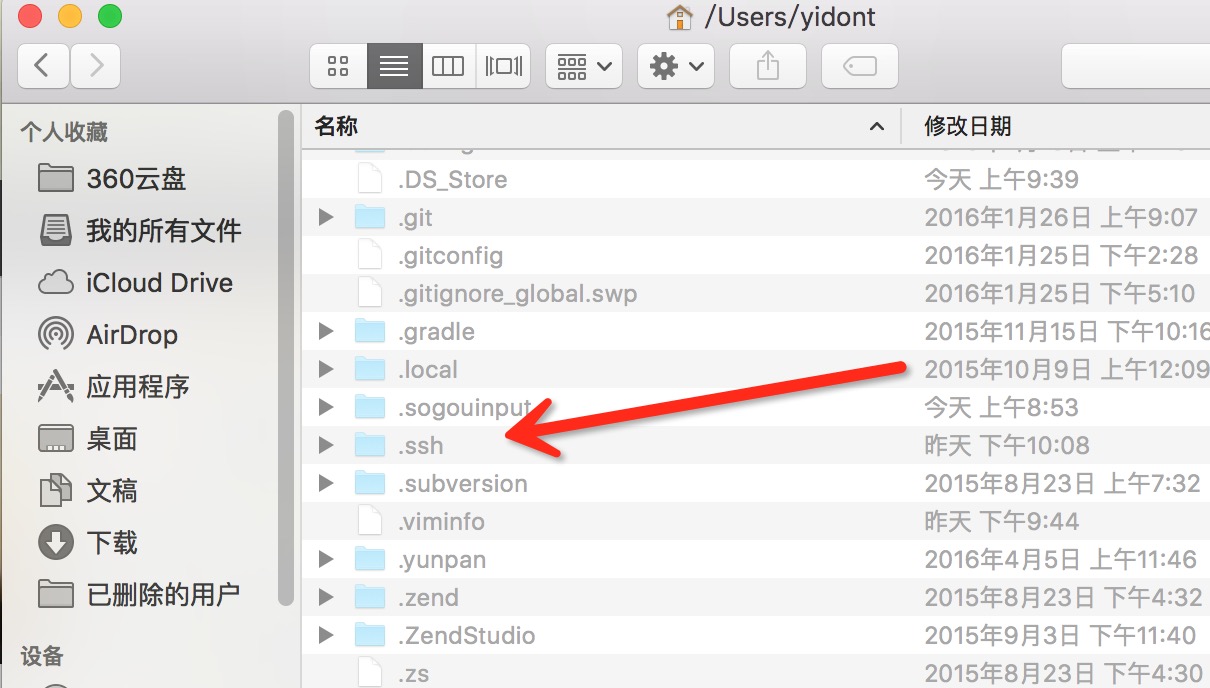Switch to column view

point(448,66)
